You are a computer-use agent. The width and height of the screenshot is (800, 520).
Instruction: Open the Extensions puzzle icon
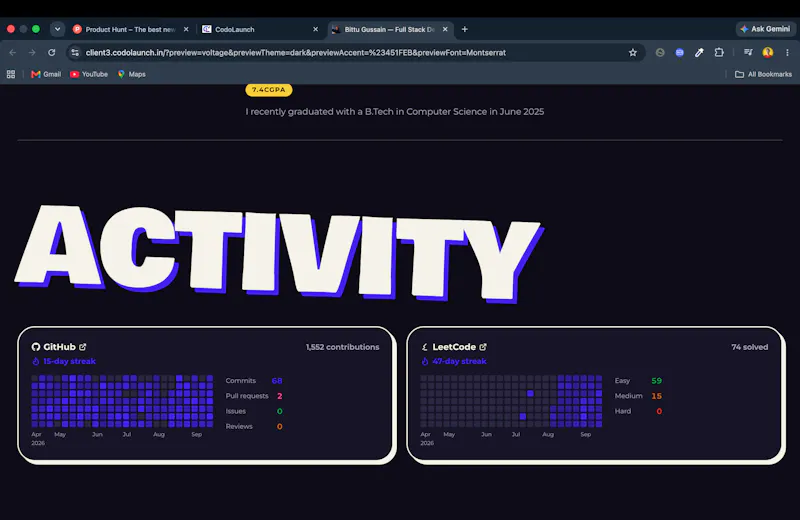tap(719, 52)
